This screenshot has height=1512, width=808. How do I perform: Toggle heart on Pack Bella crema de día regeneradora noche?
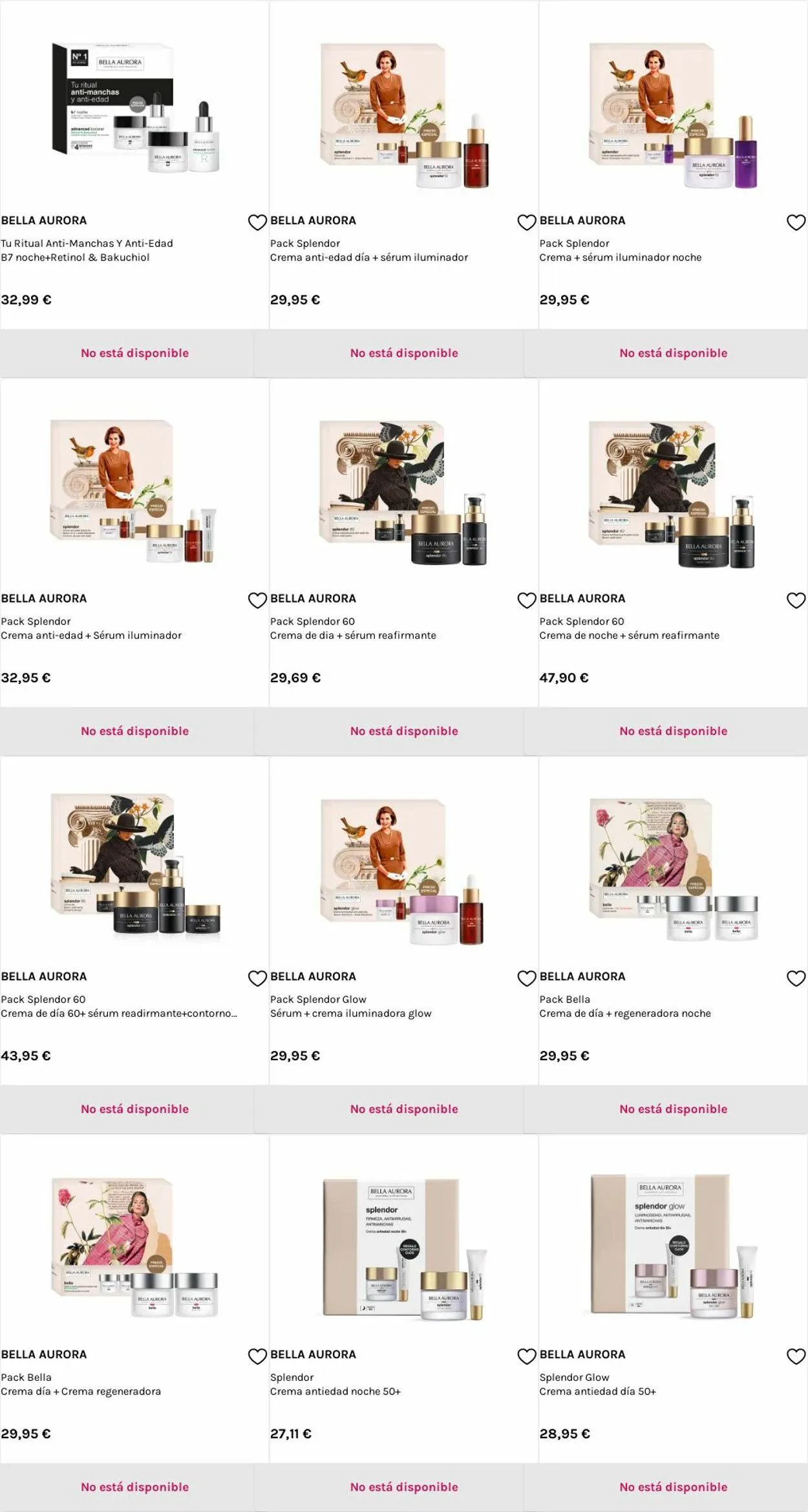[796, 979]
